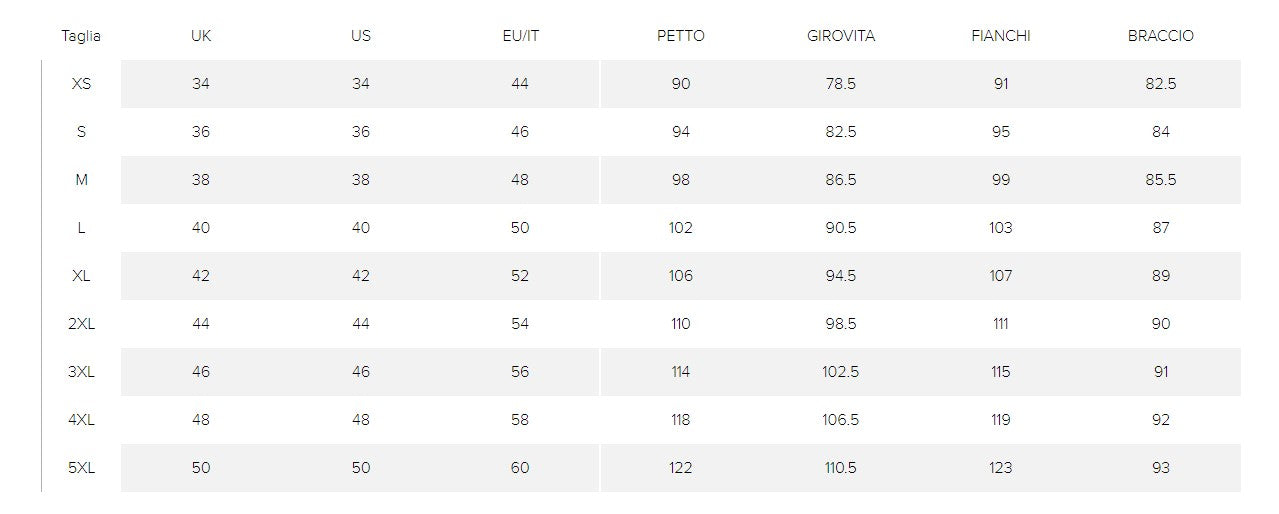Click the UK column header
This screenshot has width=1279, height=514.
coord(201,36)
